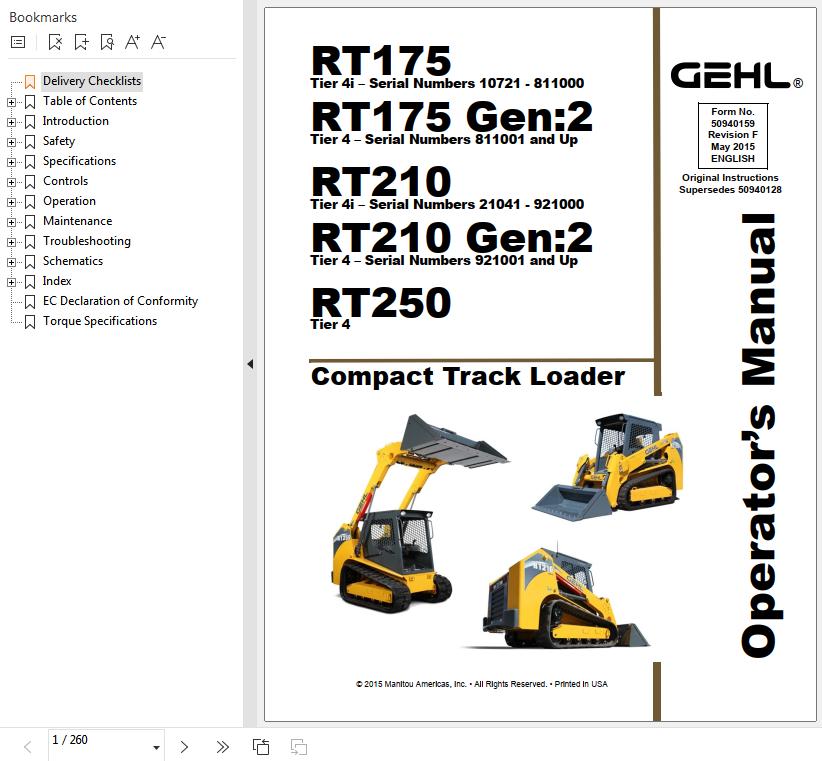Open the Operation bookmark

click(x=69, y=201)
